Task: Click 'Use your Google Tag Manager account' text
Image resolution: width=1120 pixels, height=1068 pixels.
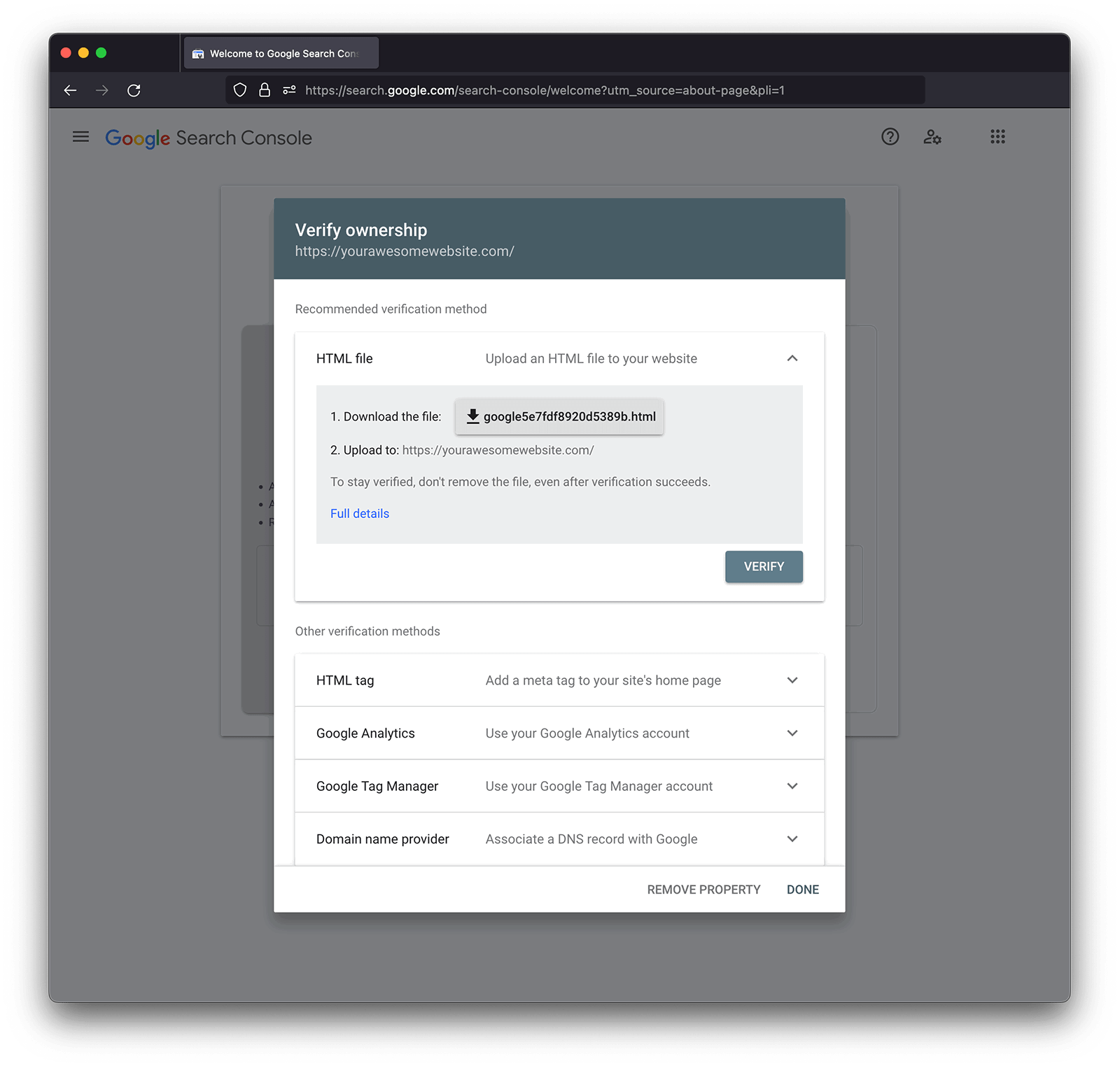Action: (x=599, y=786)
